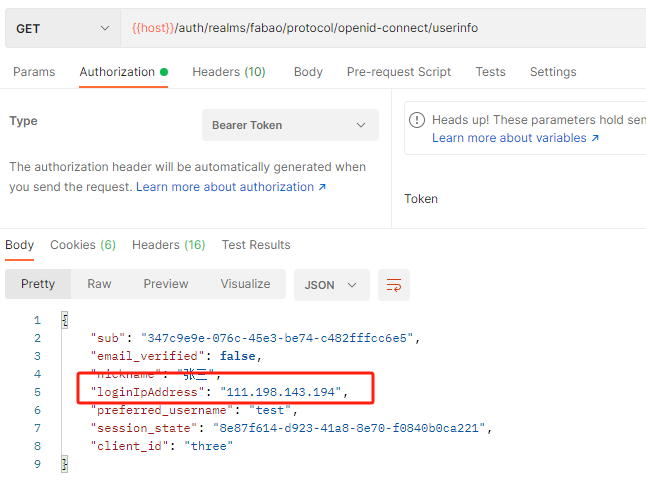Click the Heads up info icon
The height and width of the screenshot is (481, 646).
pos(419,120)
